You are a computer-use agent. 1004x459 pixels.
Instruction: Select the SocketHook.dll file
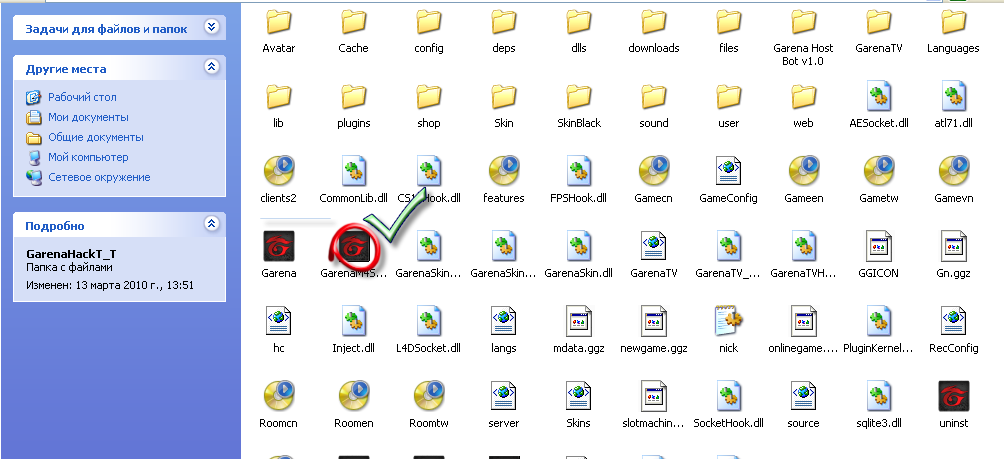[729, 396]
